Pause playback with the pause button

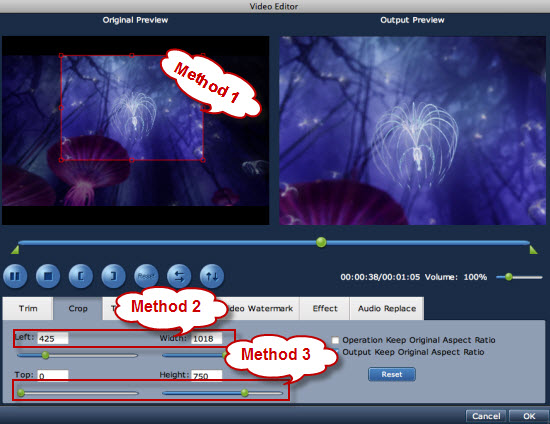tap(15, 276)
